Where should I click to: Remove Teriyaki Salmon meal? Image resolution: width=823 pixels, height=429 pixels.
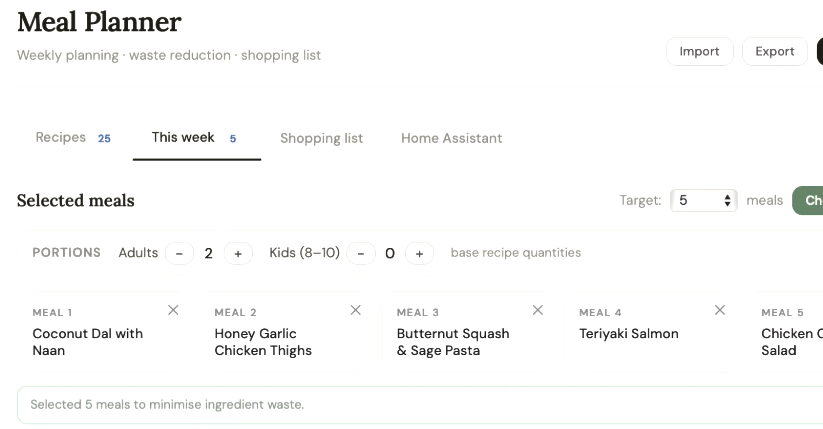720,310
